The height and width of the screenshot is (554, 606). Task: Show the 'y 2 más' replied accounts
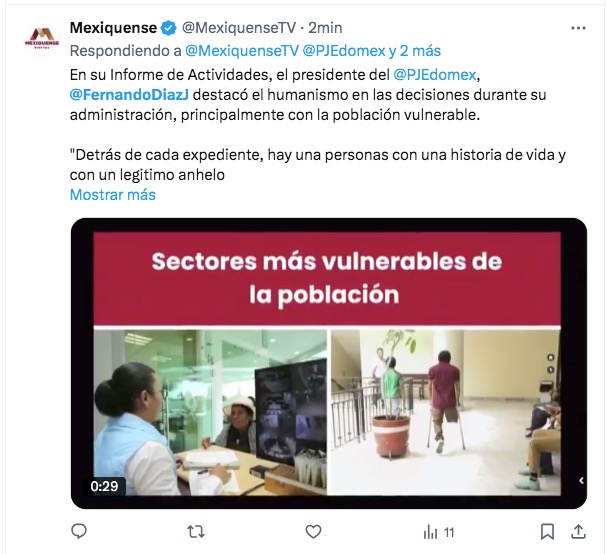tap(414, 51)
